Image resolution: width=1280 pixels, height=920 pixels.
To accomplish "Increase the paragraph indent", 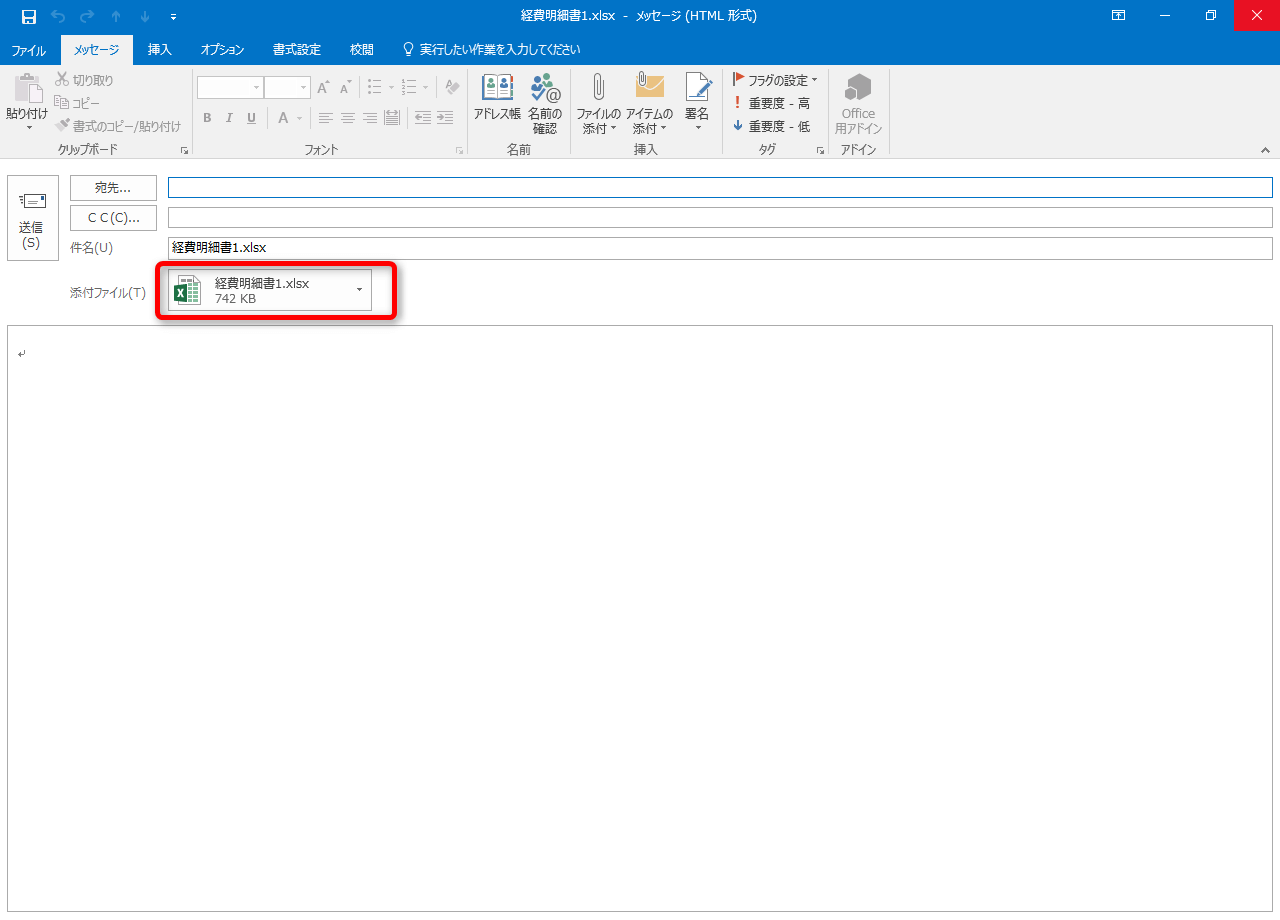I will click(x=445, y=118).
